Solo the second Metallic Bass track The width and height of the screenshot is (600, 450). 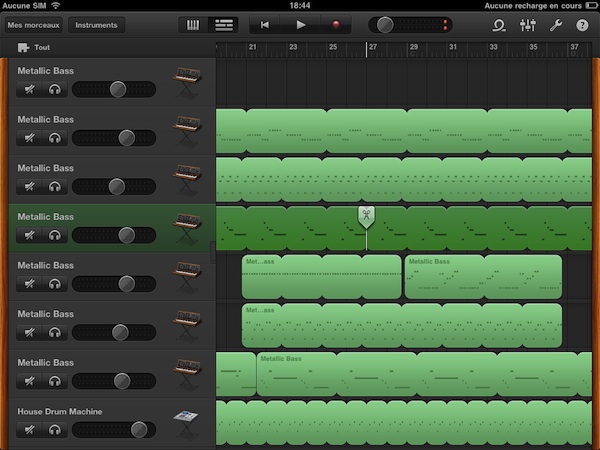coord(55,138)
